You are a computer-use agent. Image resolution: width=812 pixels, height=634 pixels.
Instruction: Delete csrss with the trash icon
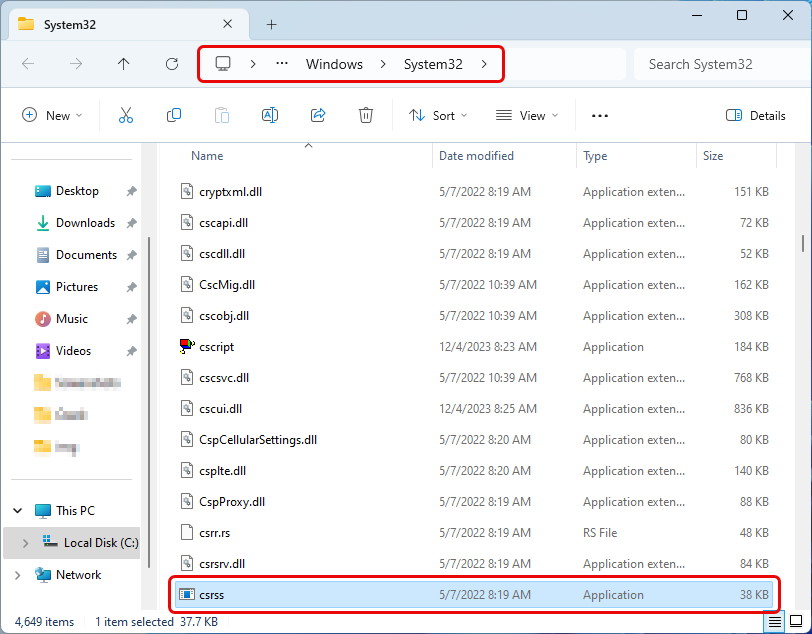click(365, 115)
